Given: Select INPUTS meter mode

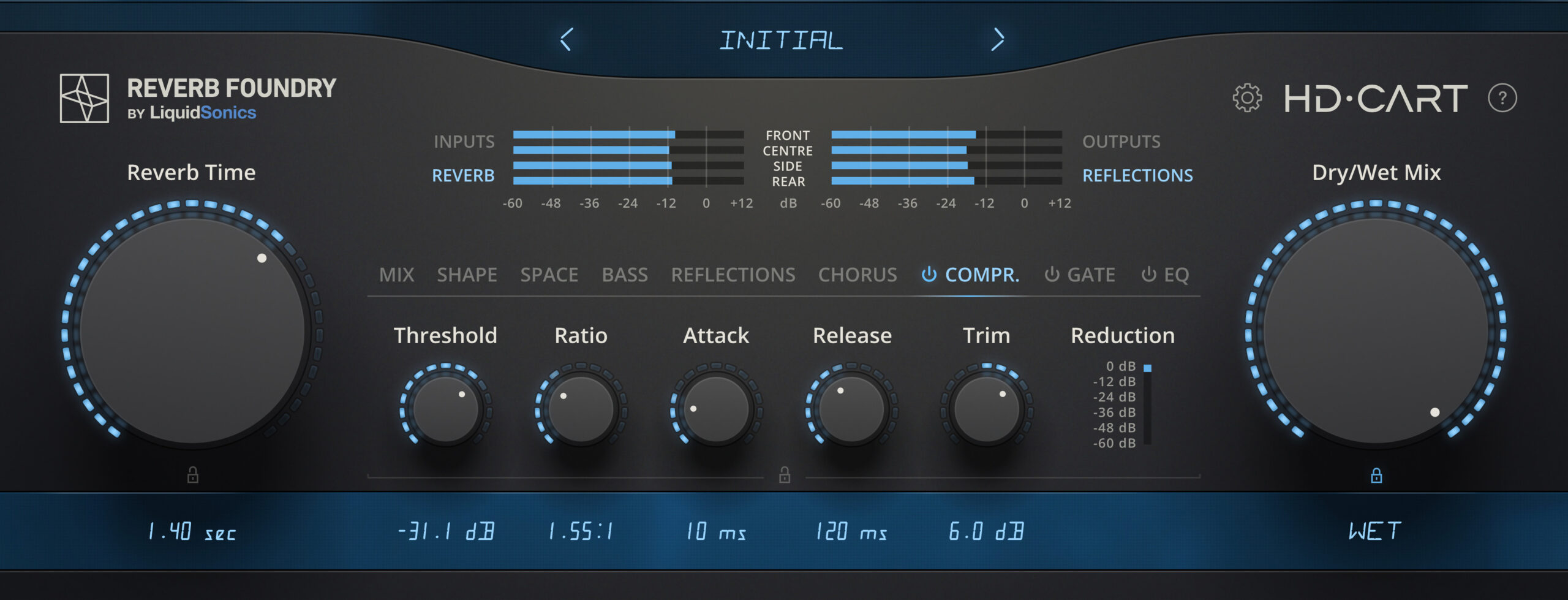Looking at the screenshot, I should (464, 142).
